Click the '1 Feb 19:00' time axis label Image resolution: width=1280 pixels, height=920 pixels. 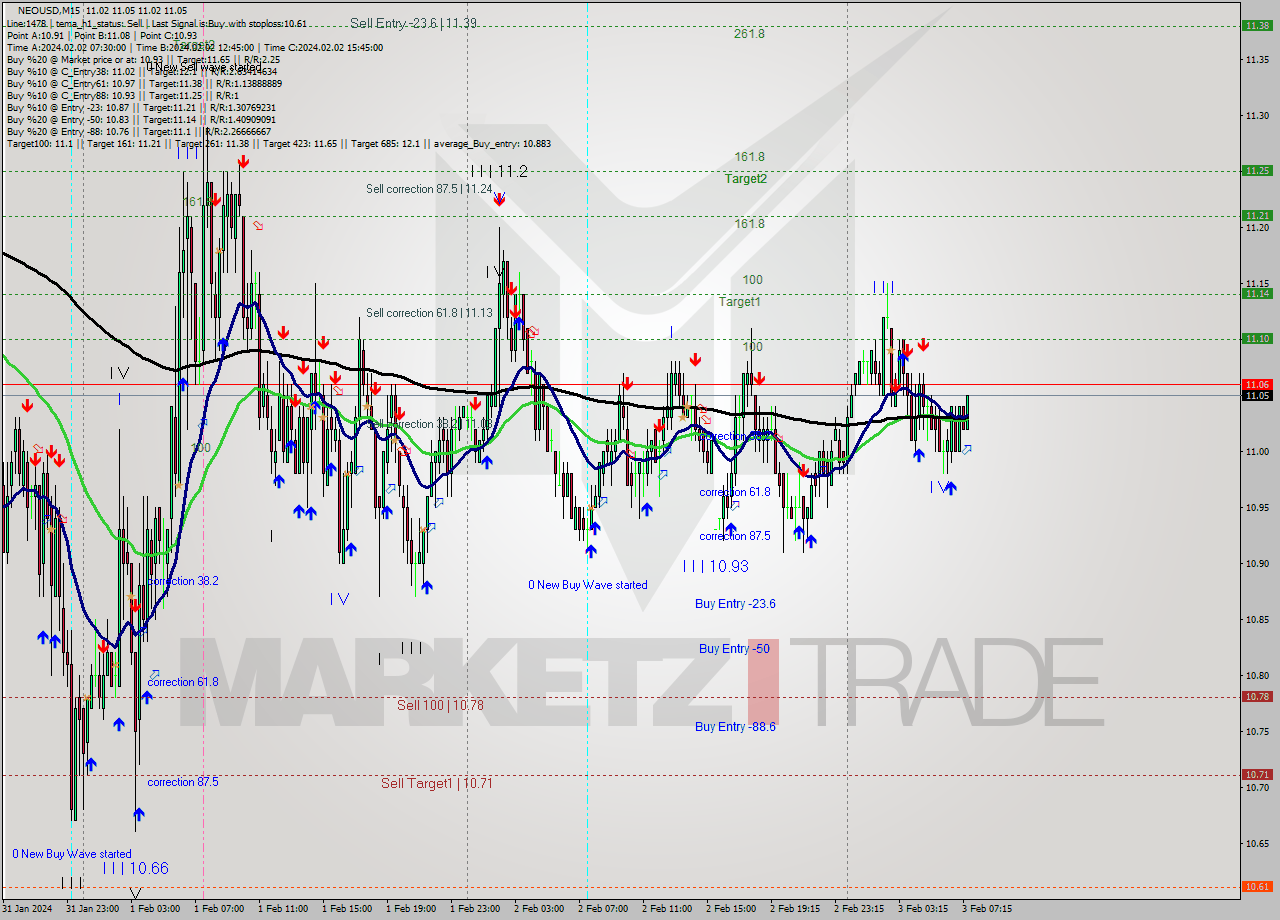pos(411,909)
